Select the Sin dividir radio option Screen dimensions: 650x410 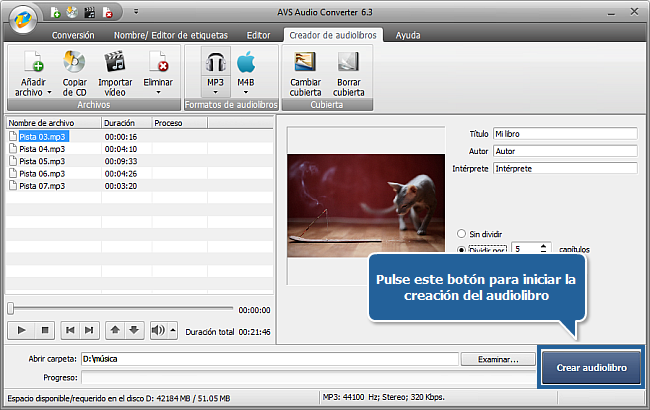(462, 232)
